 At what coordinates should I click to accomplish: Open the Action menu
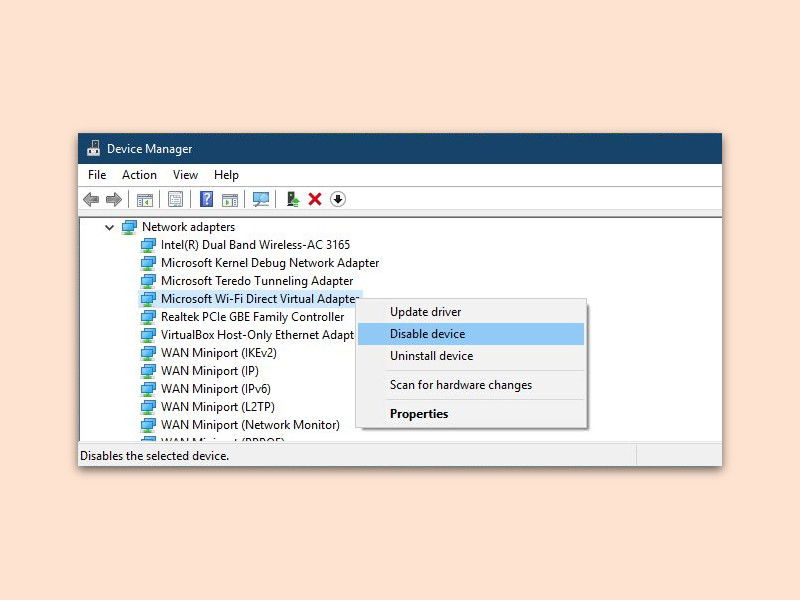click(x=139, y=175)
